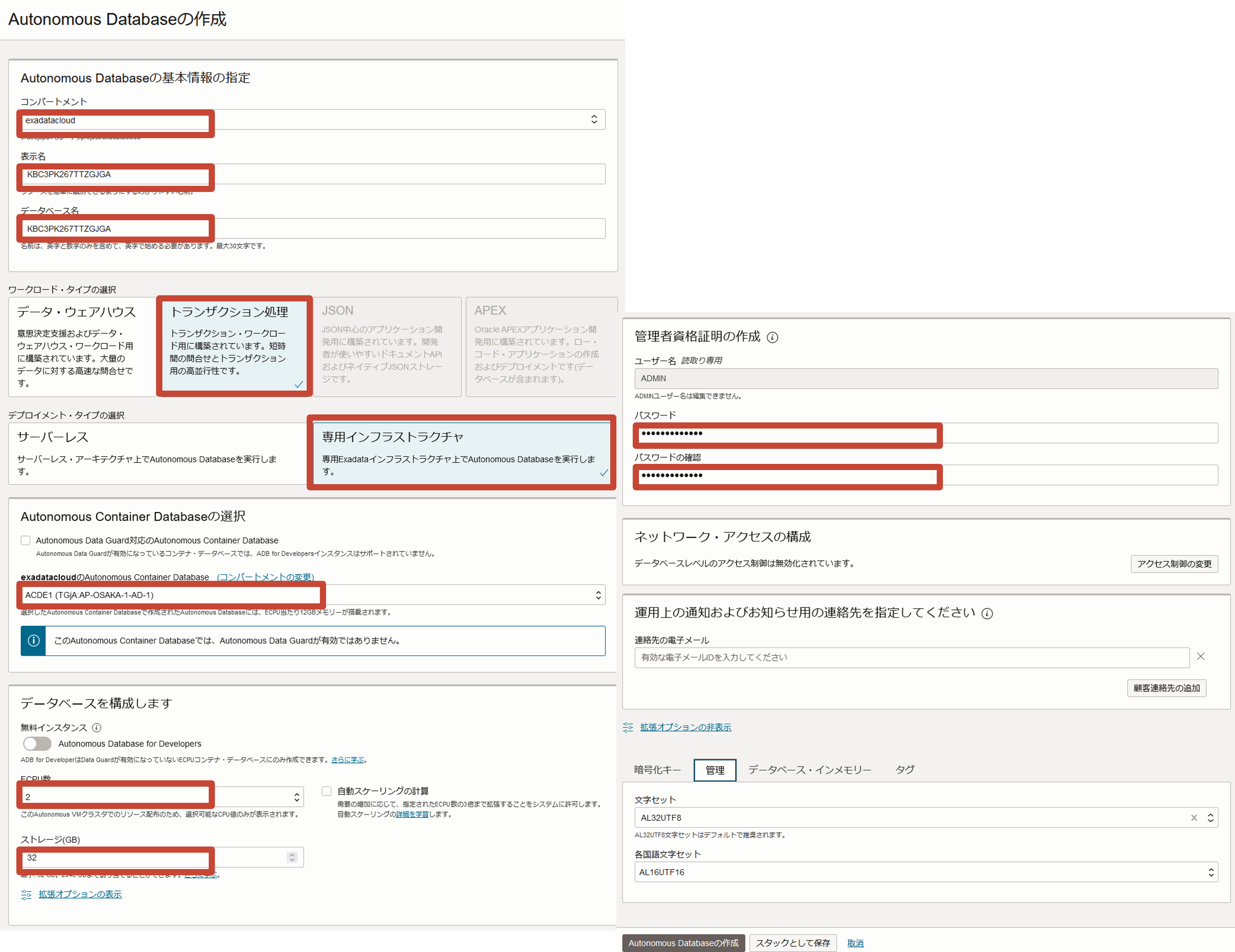Remove contact email with the X icon
This screenshot has width=1235, height=952.
point(1201,656)
